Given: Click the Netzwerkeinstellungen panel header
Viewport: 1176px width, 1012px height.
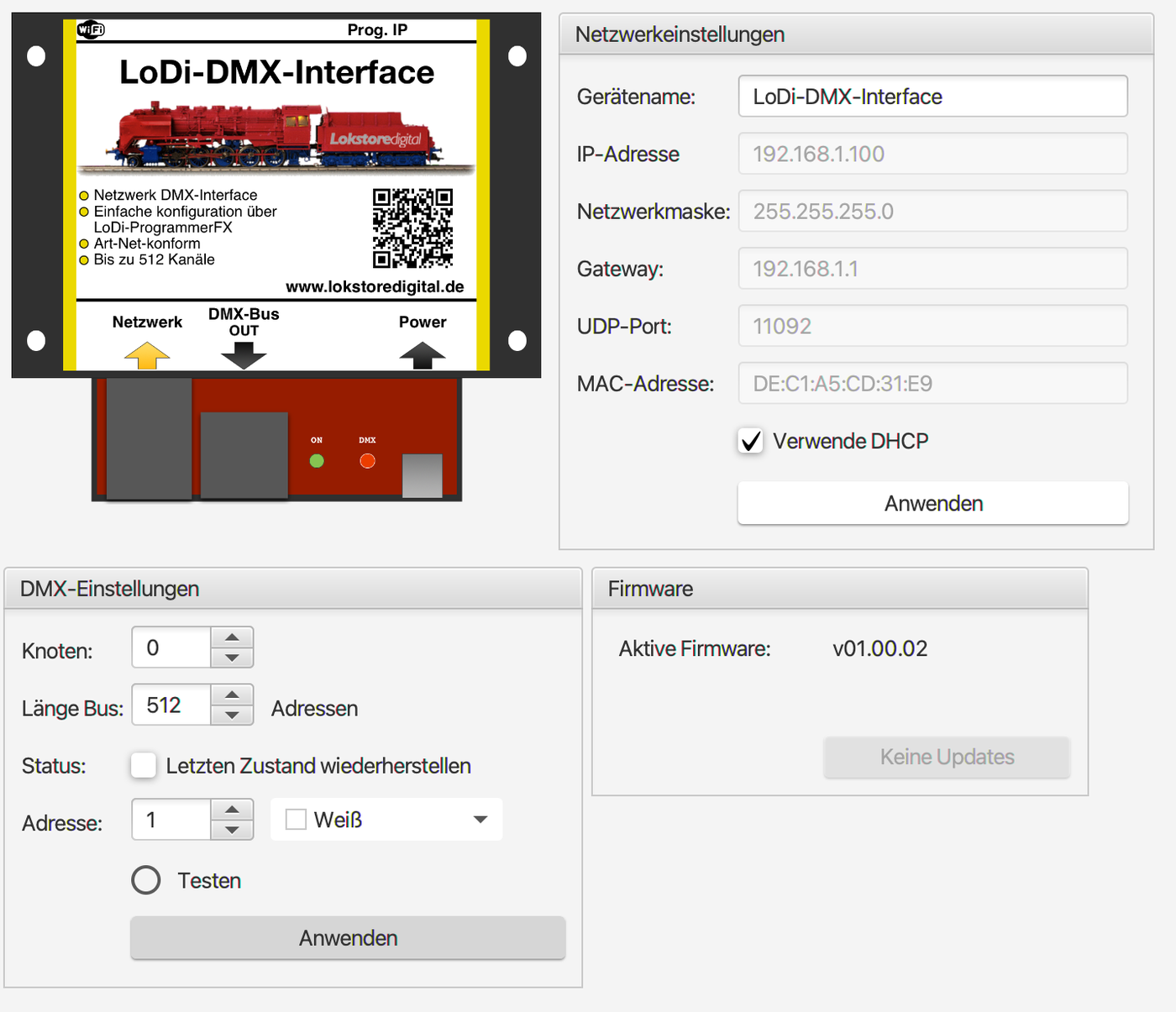Looking at the screenshot, I should (857, 34).
